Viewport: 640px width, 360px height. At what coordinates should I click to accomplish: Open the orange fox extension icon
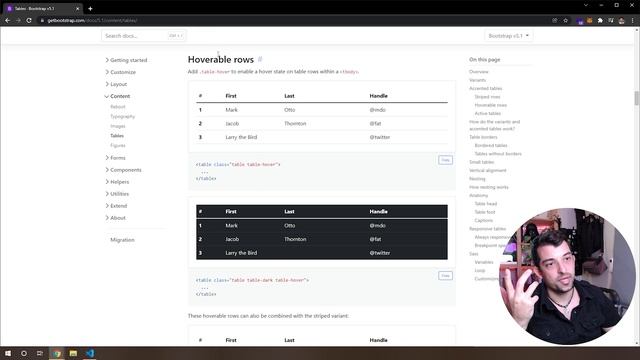(590, 20)
